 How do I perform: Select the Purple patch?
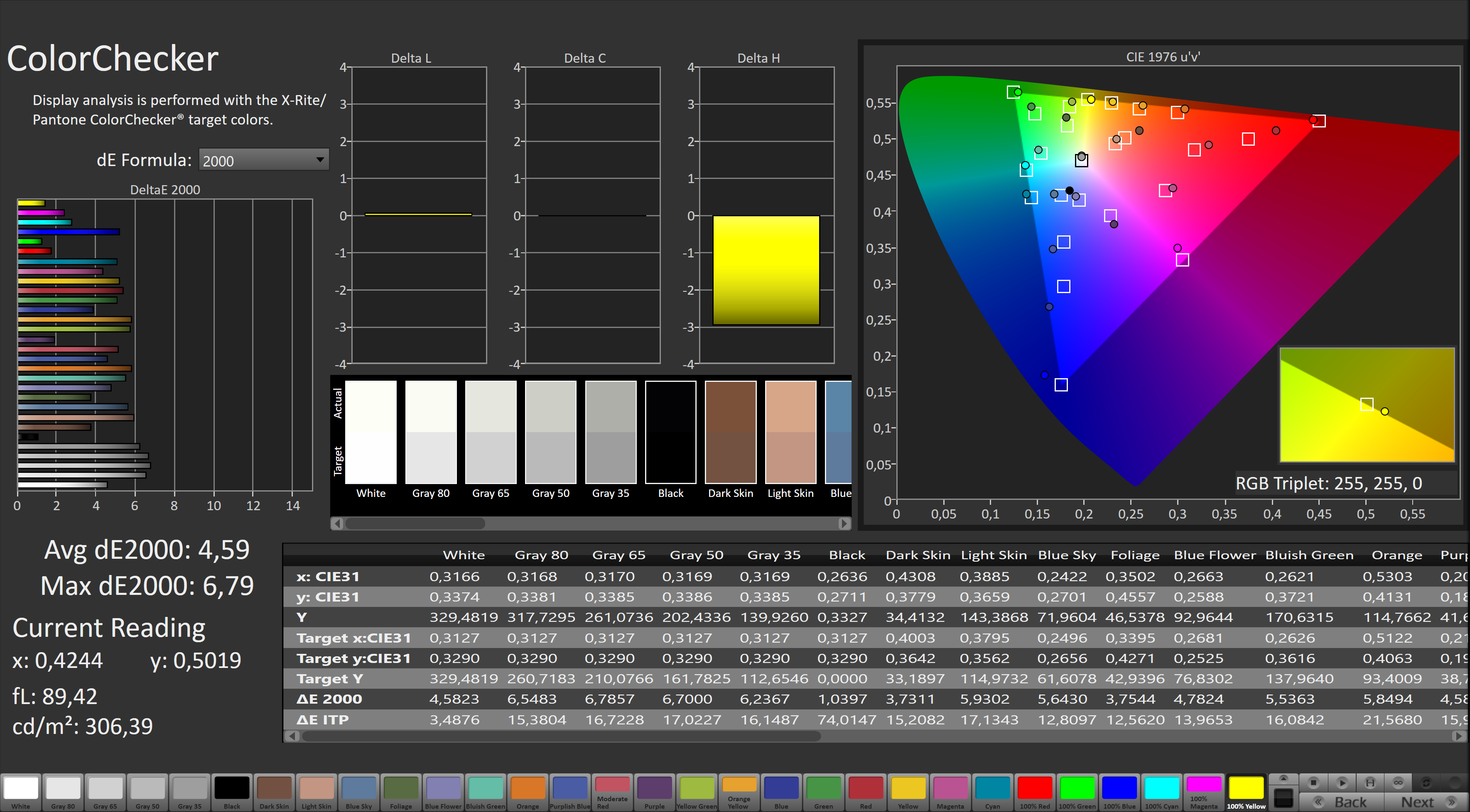(655, 792)
